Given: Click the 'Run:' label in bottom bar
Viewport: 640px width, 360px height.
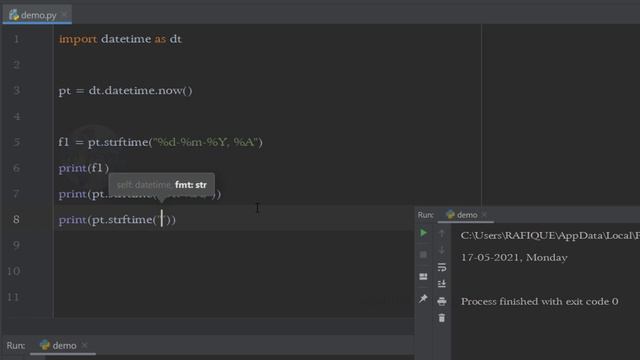Looking at the screenshot, I should click(x=16, y=345).
